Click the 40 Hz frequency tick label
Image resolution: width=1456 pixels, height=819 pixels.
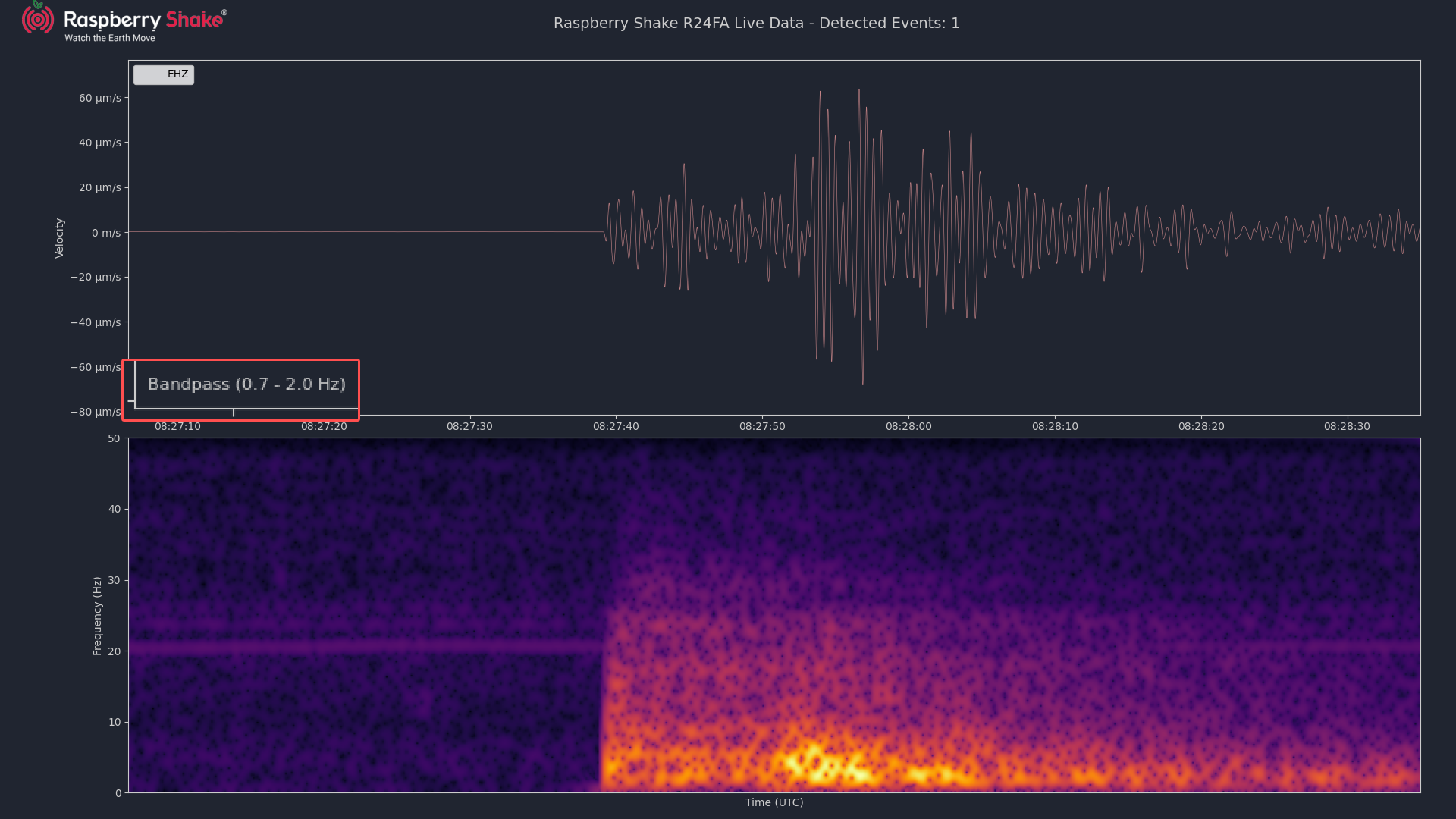114,509
